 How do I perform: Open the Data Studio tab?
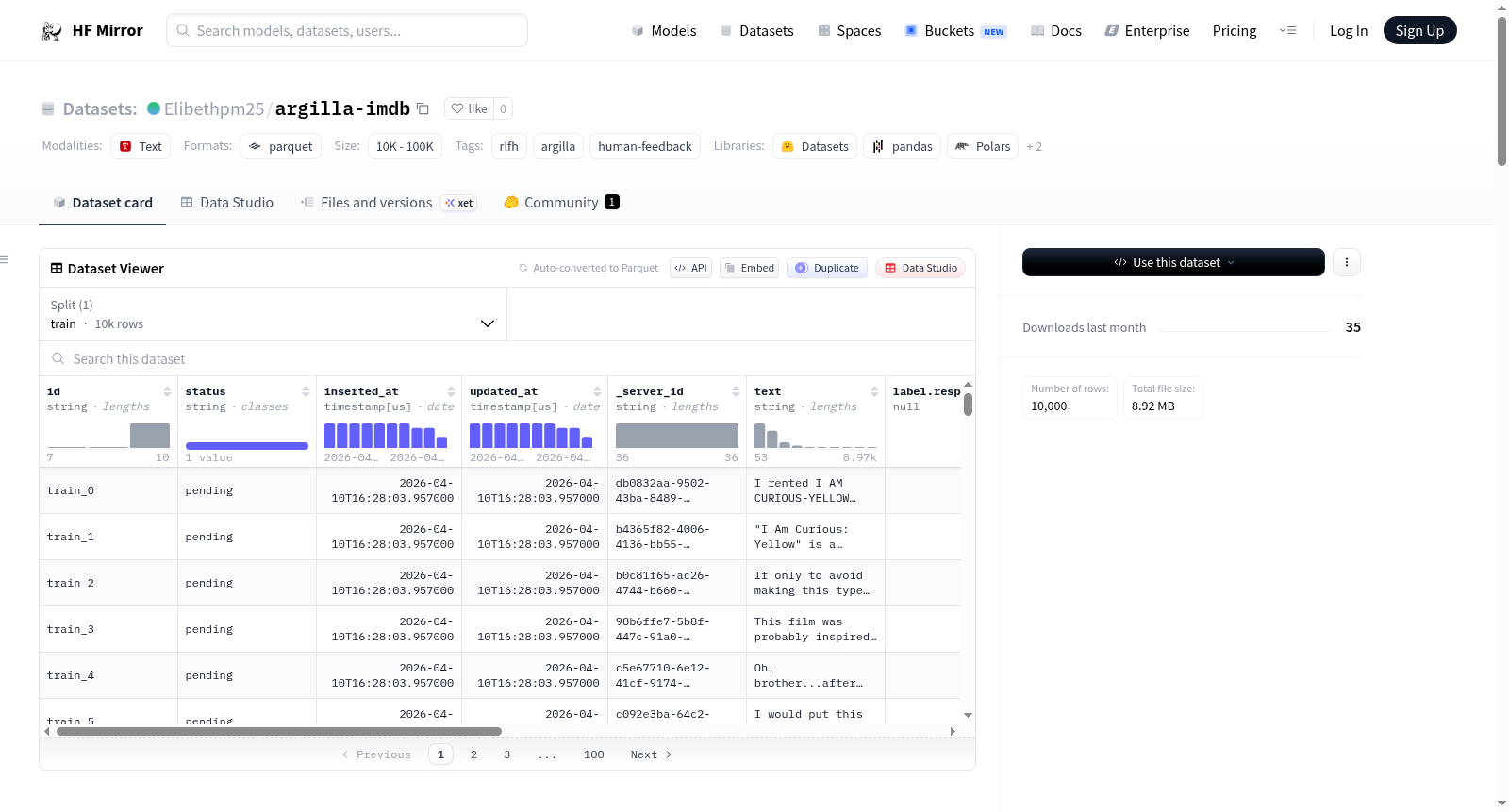(227, 203)
